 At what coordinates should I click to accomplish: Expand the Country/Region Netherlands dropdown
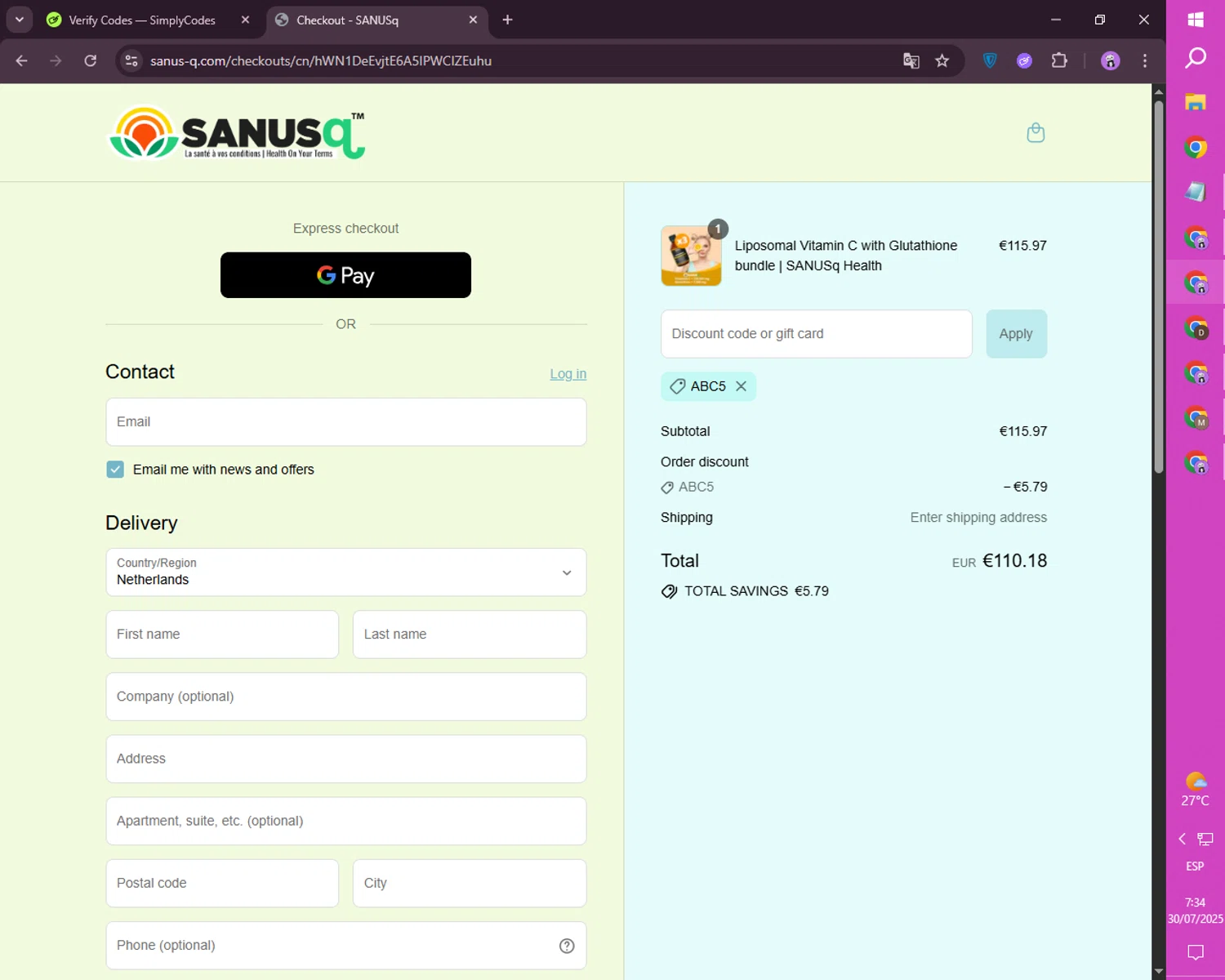(x=346, y=572)
